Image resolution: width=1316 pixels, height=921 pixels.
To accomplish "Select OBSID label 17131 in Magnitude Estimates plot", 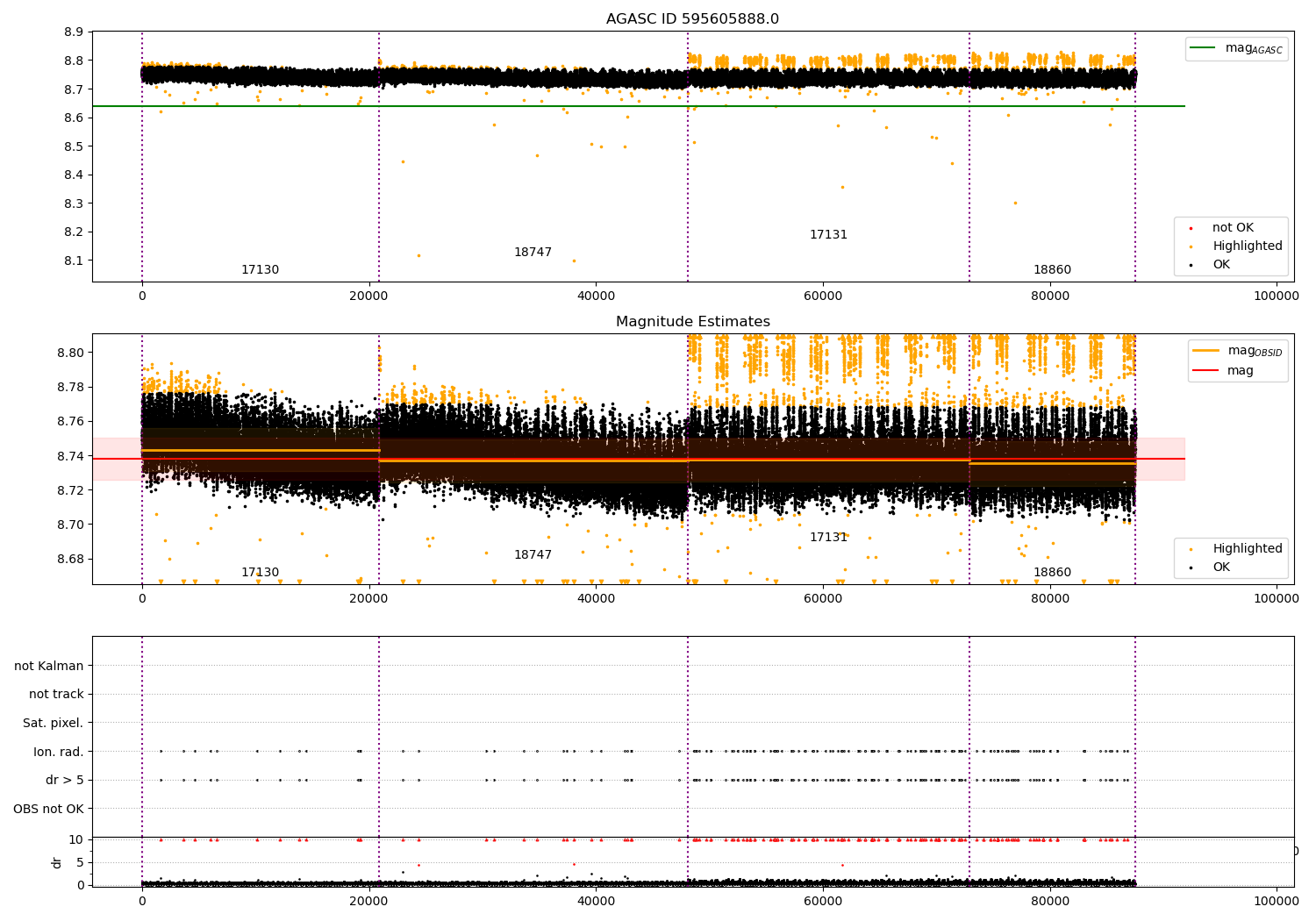I will click(828, 538).
